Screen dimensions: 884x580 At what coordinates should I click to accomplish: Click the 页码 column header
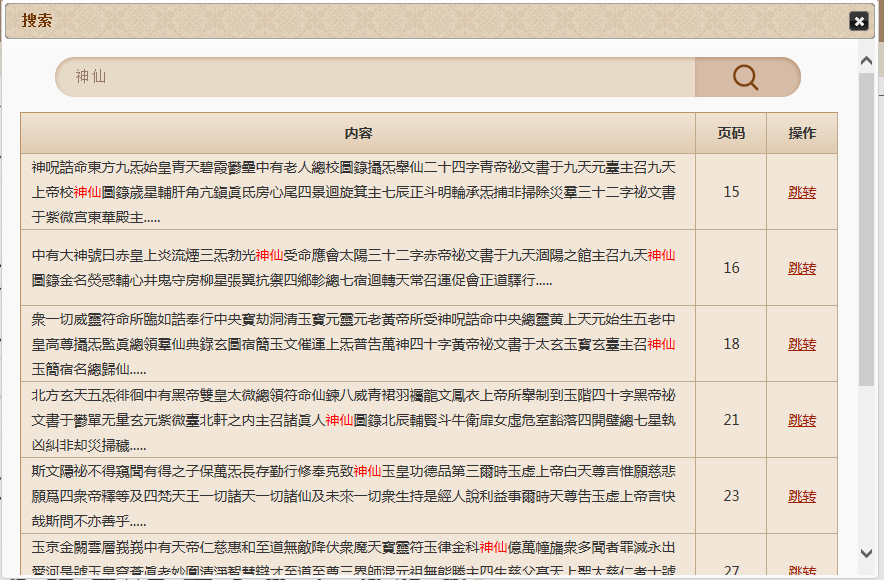pos(731,134)
